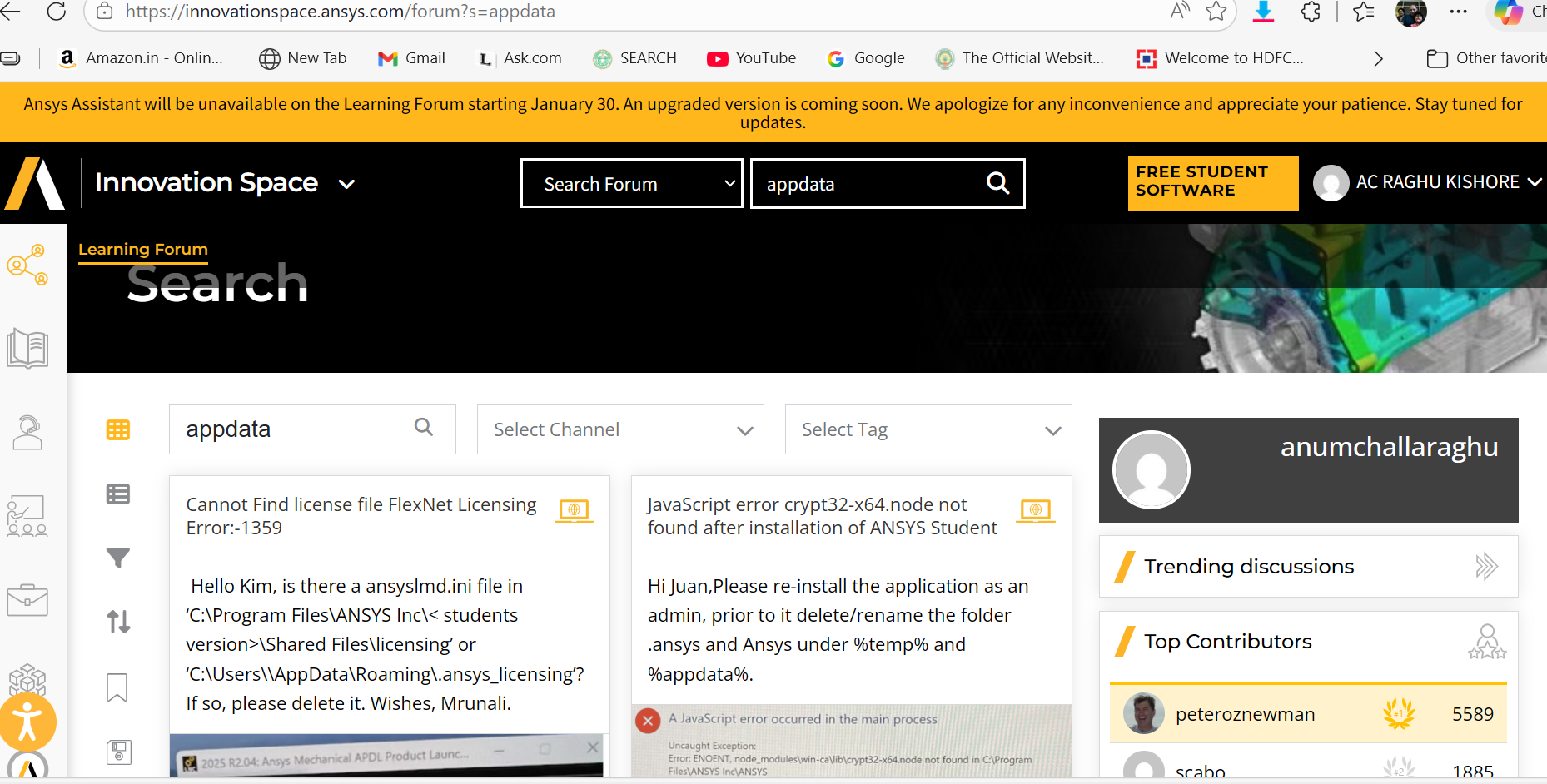
Task: Expand the AC RAGHU KISHORE account menu
Action: [1534, 182]
